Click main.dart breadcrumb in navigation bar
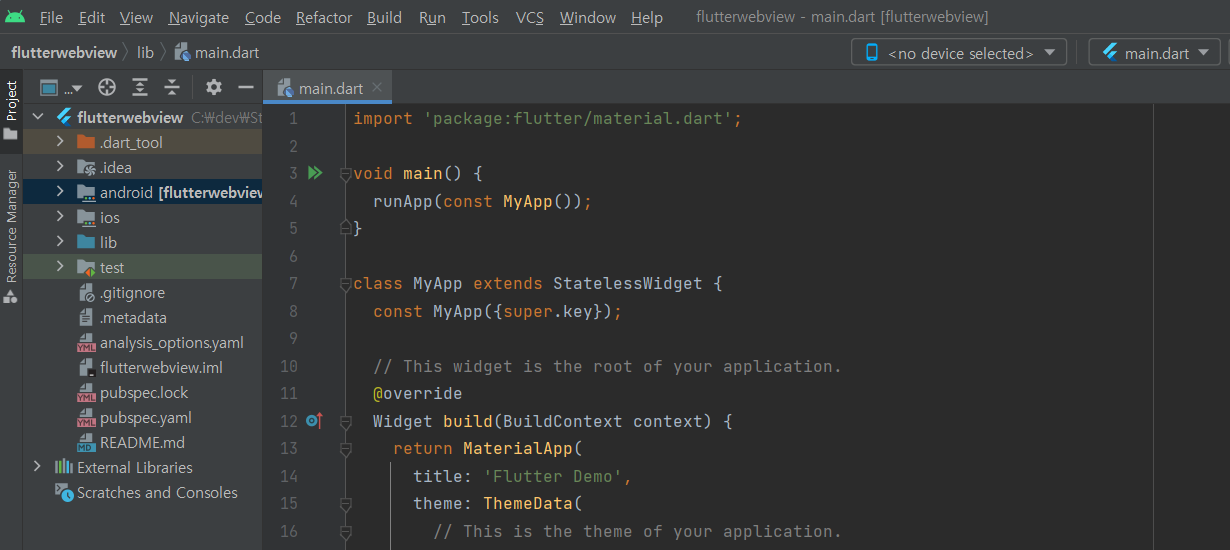1230x550 pixels. pyautogui.click(x=217, y=52)
